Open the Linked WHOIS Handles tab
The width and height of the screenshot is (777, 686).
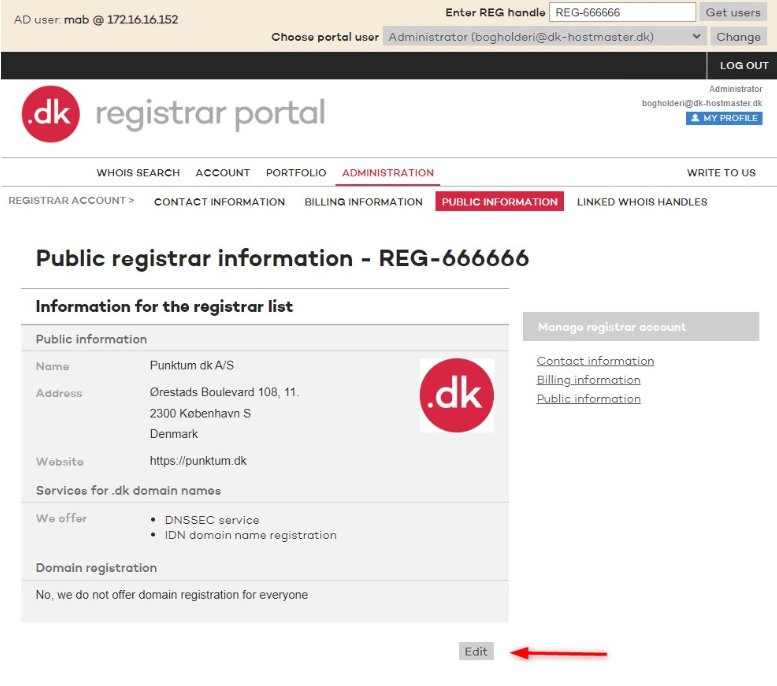pyautogui.click(x=642, y=202)
